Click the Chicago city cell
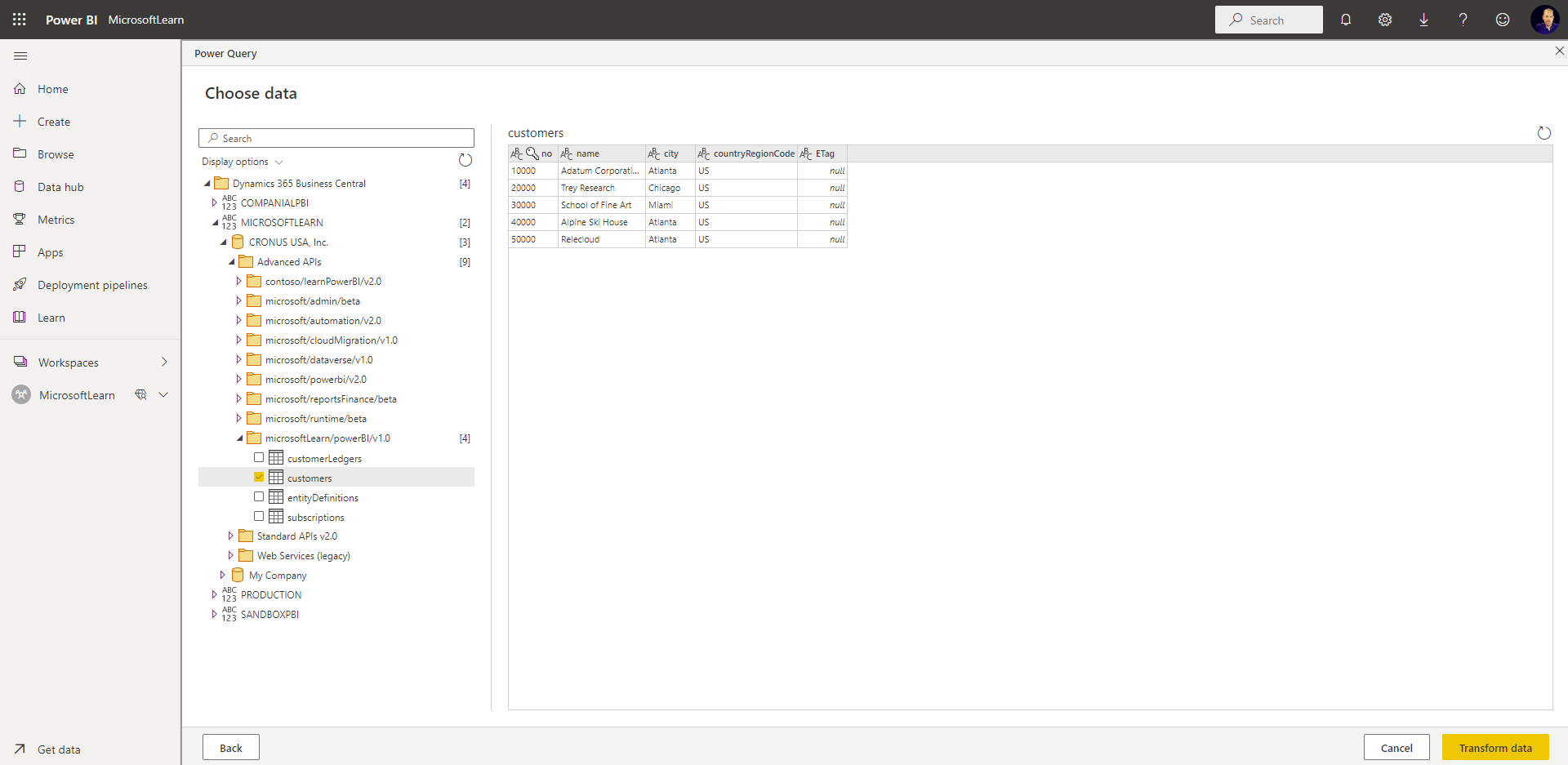 [670, 188]
